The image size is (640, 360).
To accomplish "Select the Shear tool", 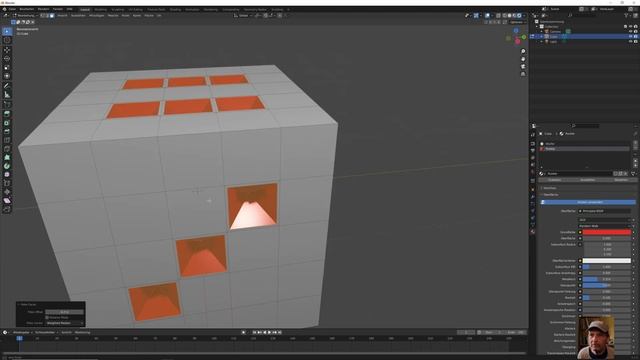I will point(7,200).
